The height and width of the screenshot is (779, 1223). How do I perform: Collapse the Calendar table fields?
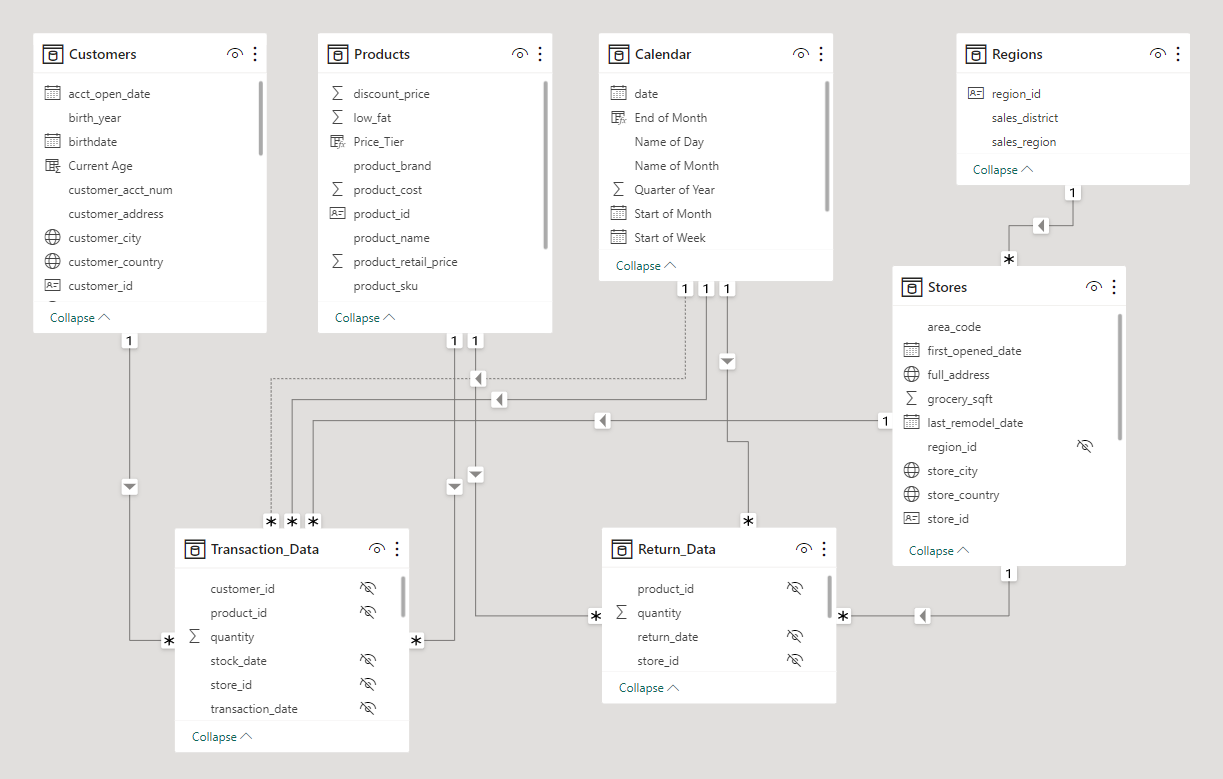click(646, 266)
